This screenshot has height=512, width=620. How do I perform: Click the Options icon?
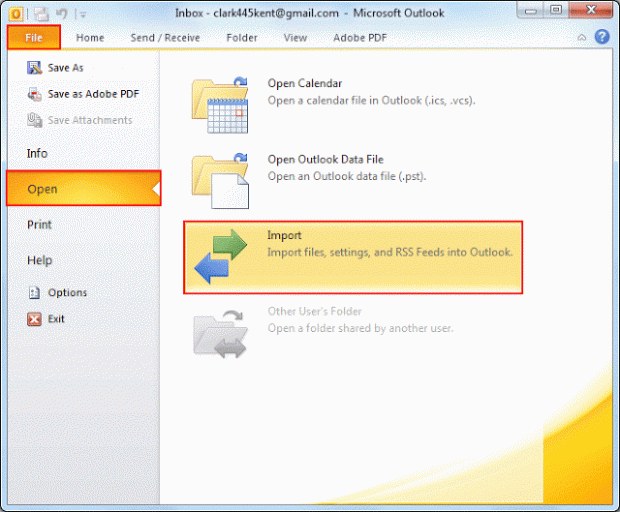[x=34, y=293]
